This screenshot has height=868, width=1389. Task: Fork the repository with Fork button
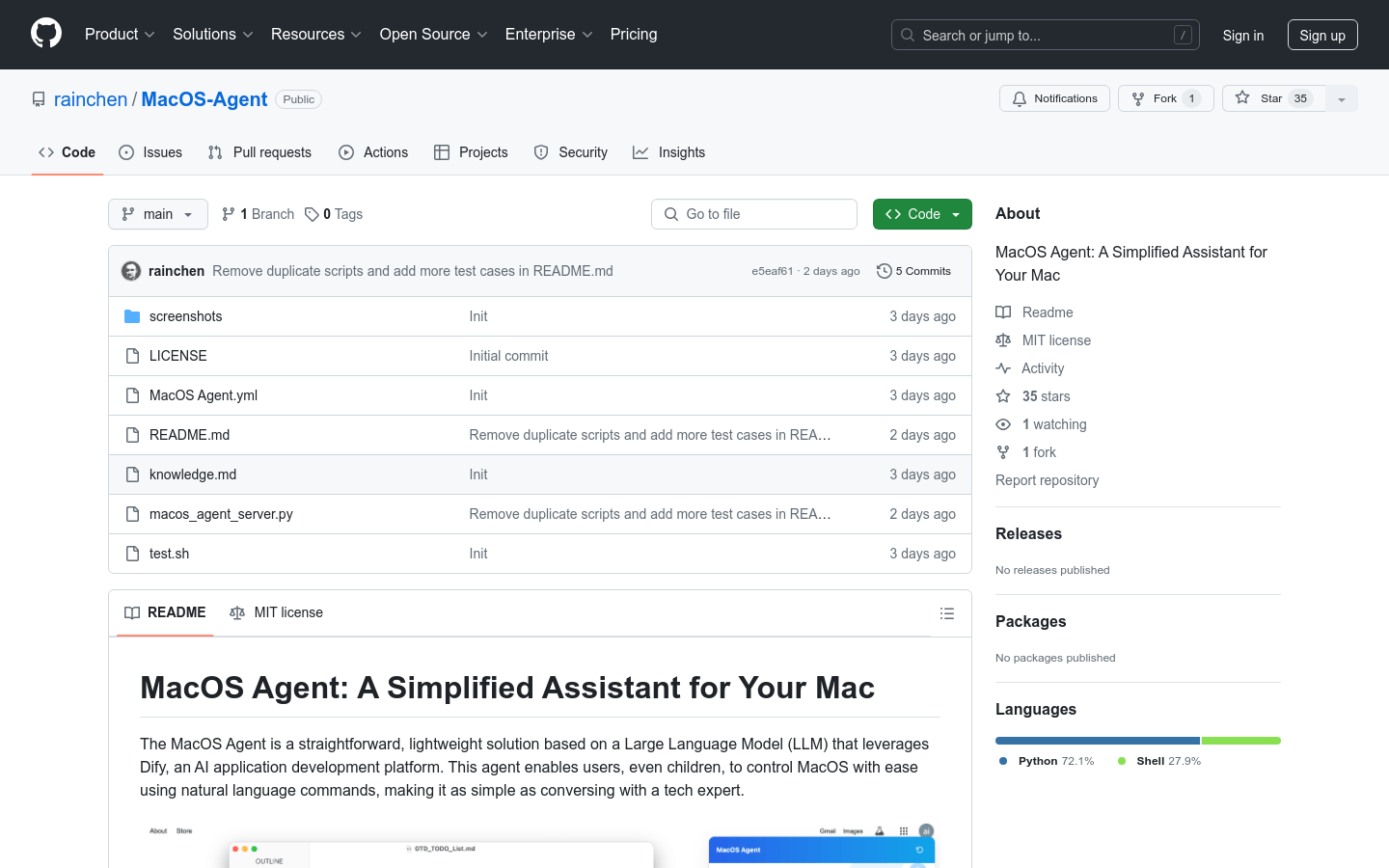[x=1165, y=98]
